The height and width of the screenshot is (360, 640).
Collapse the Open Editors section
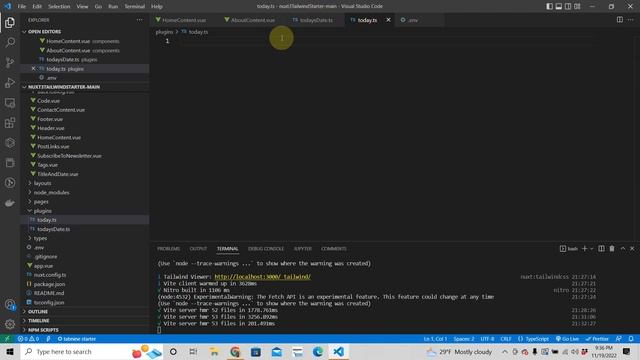point(44,31)
